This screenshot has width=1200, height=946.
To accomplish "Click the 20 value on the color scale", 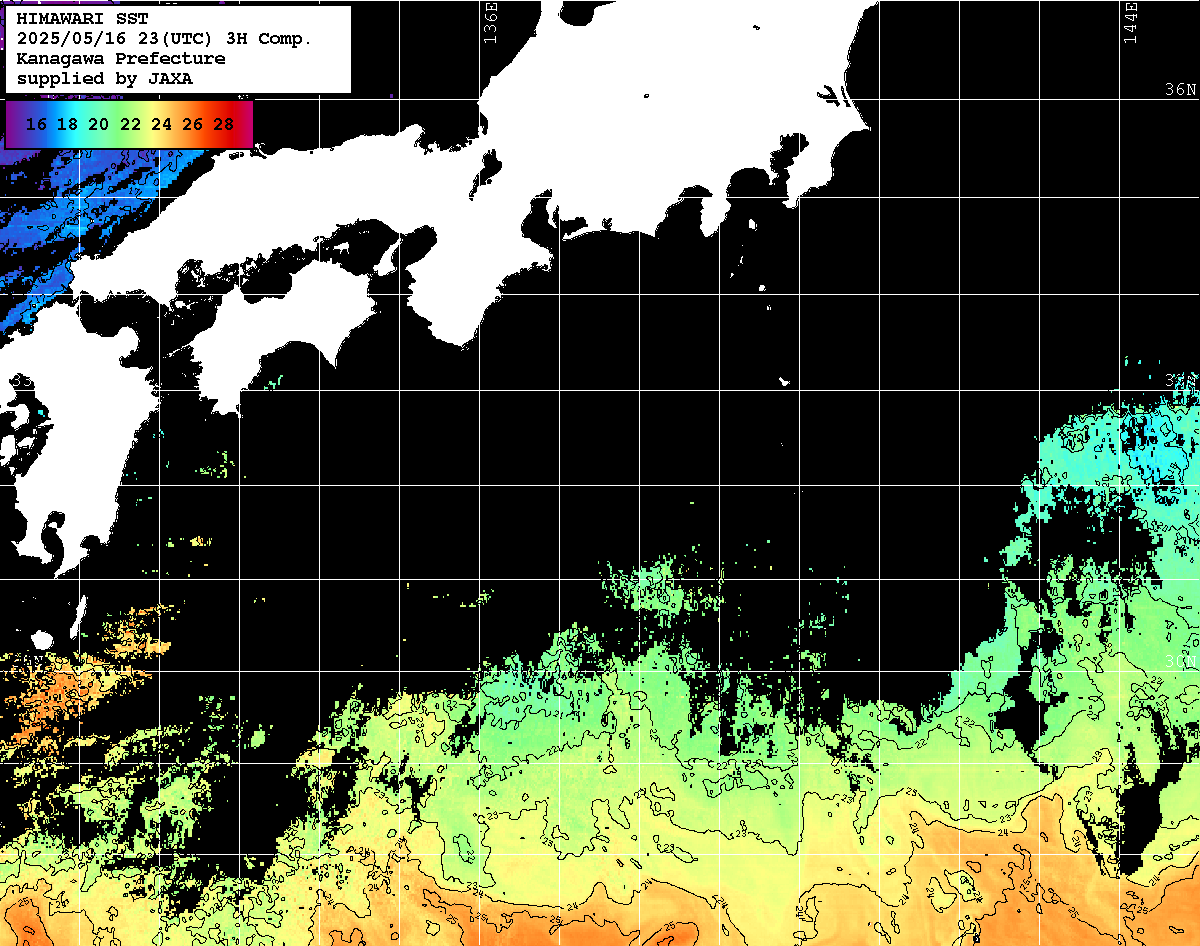I will [98, 125].
